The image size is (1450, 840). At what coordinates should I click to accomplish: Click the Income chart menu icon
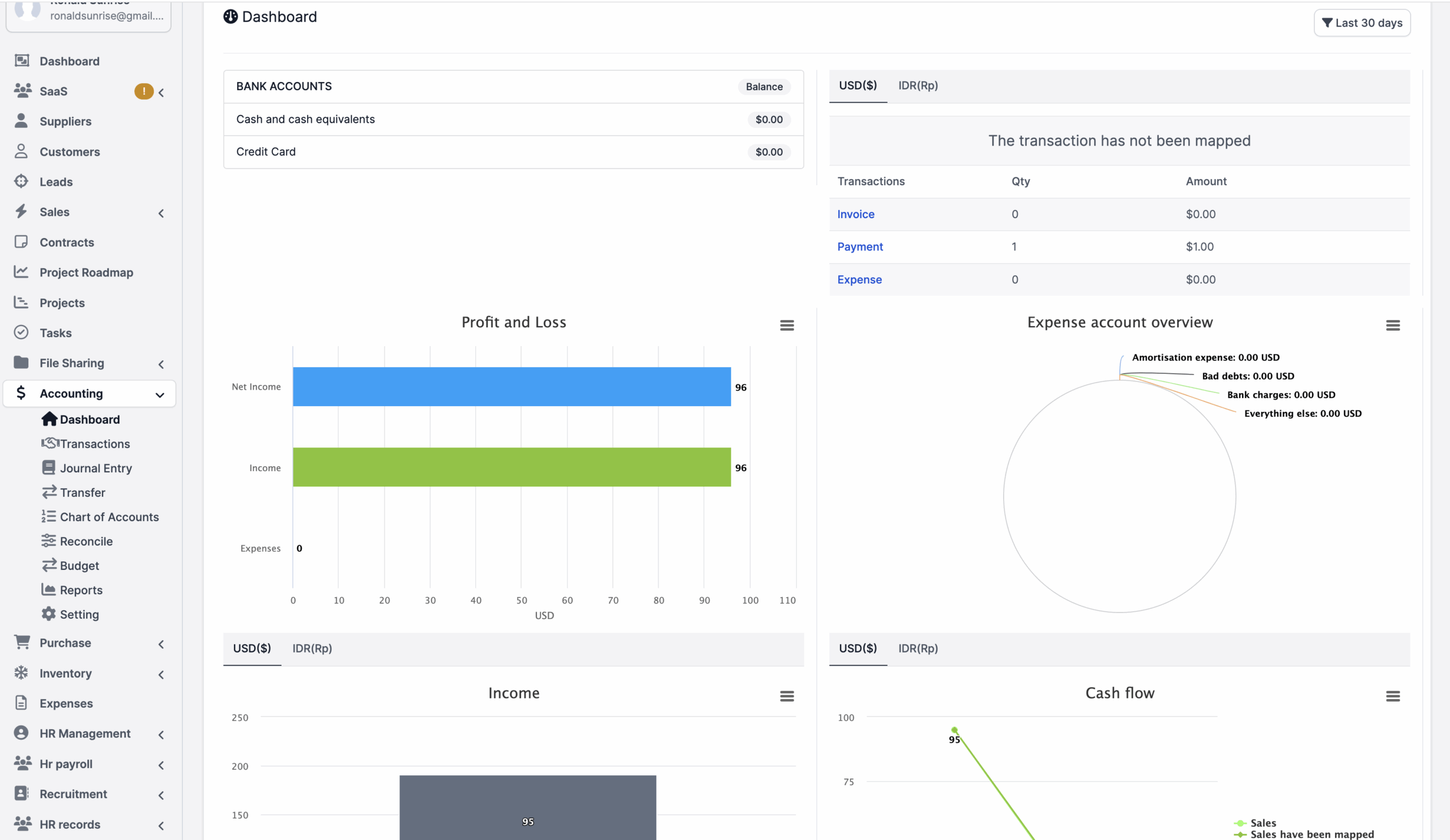pyautogui.click(x=787, y=696)
